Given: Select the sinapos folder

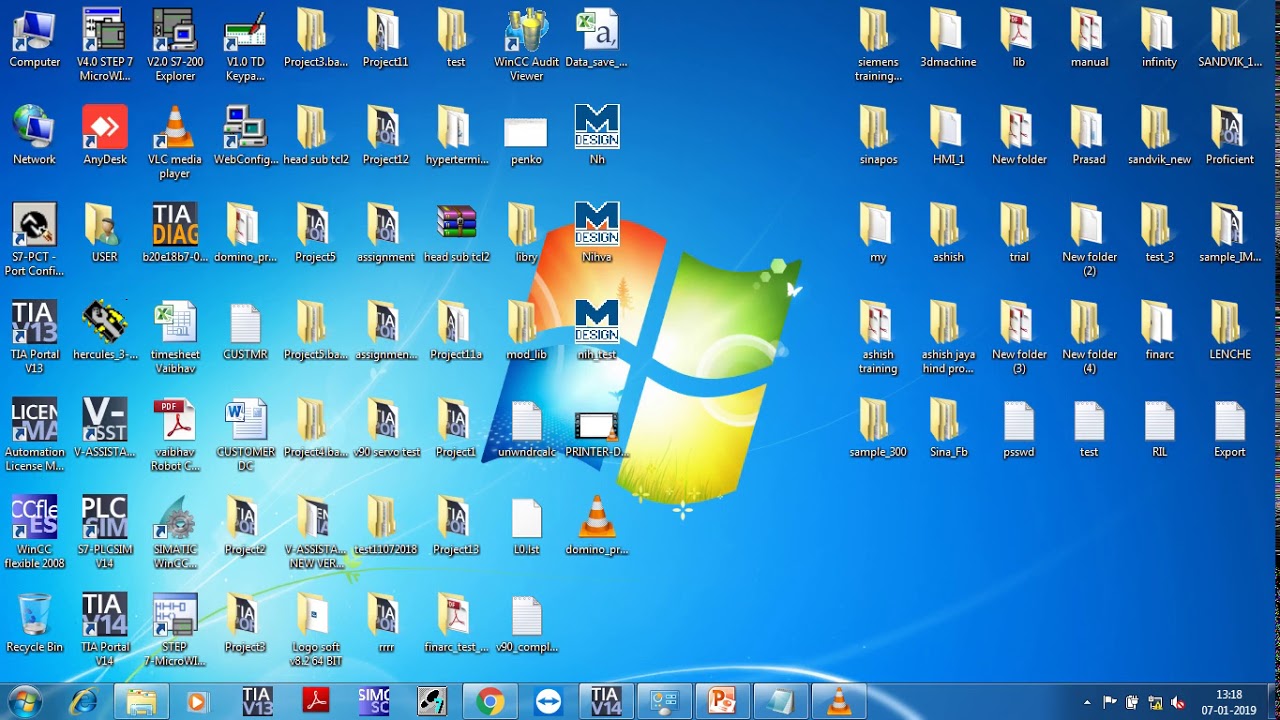Looking at the screenshot, I should coord(878,137).
